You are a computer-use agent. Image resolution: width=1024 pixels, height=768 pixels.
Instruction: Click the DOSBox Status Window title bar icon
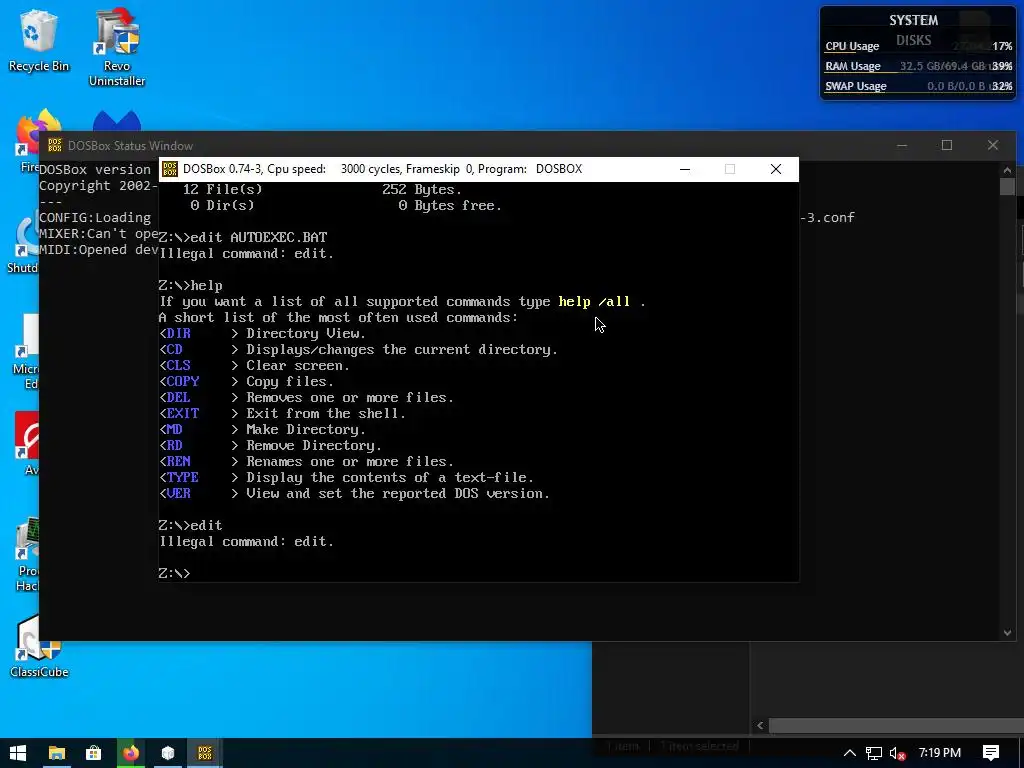click(x=55, y=146)
